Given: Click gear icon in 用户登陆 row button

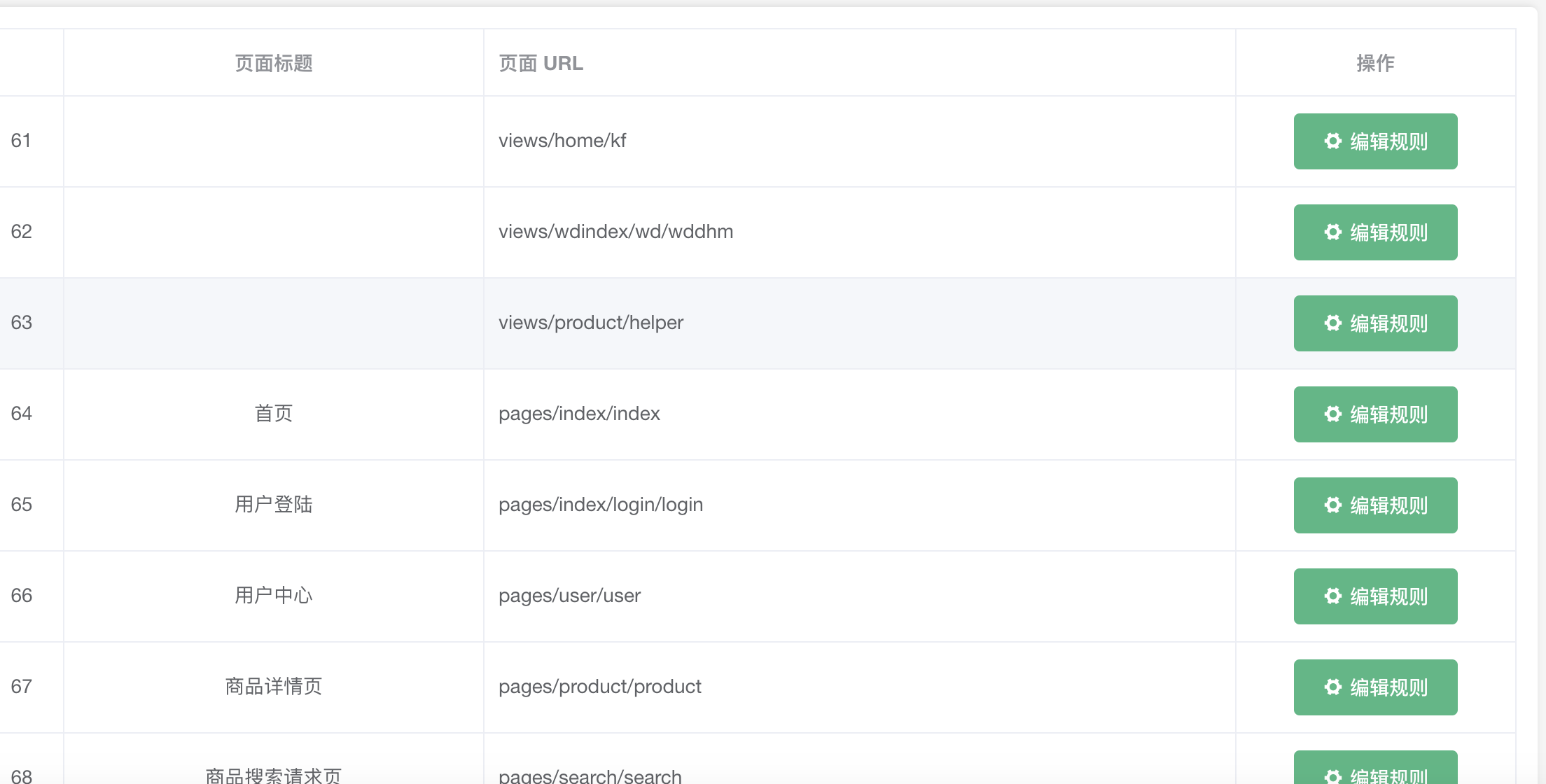Looking at the screenshot, I should 1333,505.
